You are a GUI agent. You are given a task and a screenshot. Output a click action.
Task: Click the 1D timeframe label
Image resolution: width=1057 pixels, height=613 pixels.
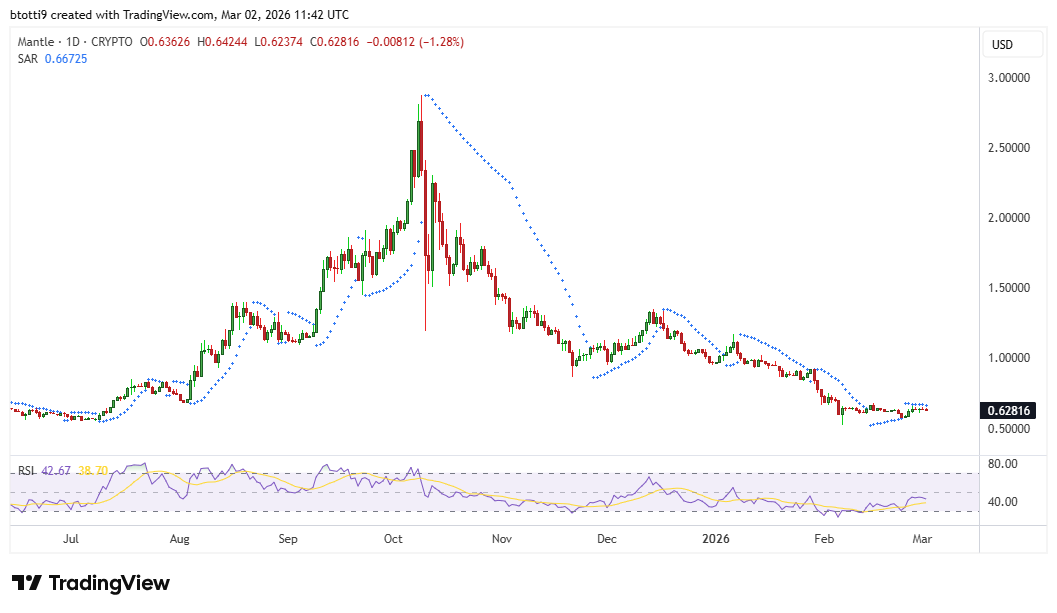[x=74, y=42]
